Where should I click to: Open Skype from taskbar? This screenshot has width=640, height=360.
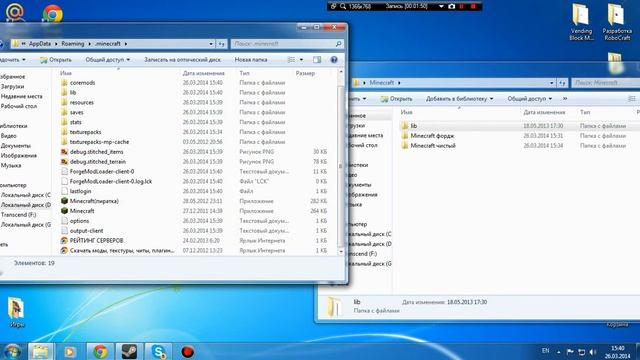(x=158, y=351)
